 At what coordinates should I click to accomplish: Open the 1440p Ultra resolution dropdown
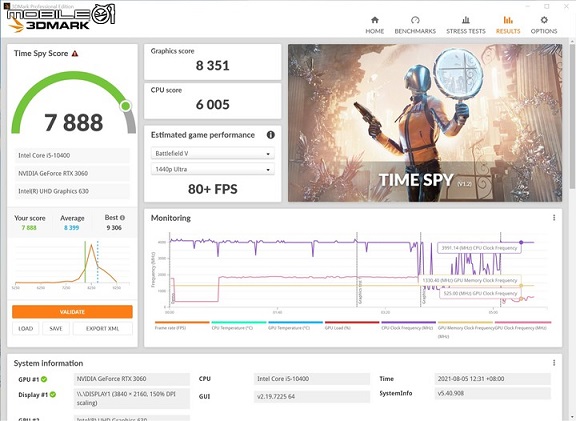pyautogui.click(x=212, y=169)
